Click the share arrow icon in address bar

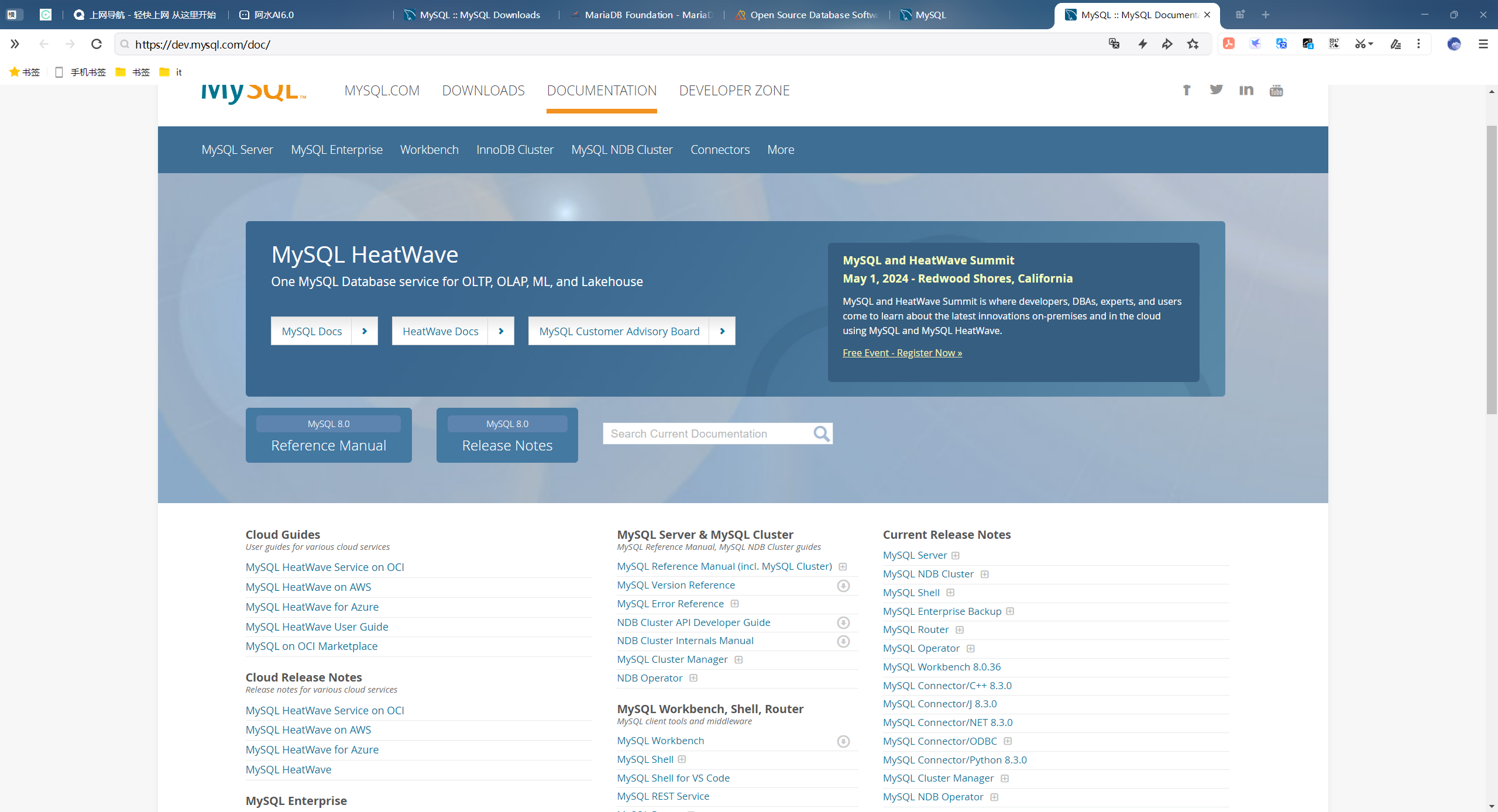[1167, 44]
